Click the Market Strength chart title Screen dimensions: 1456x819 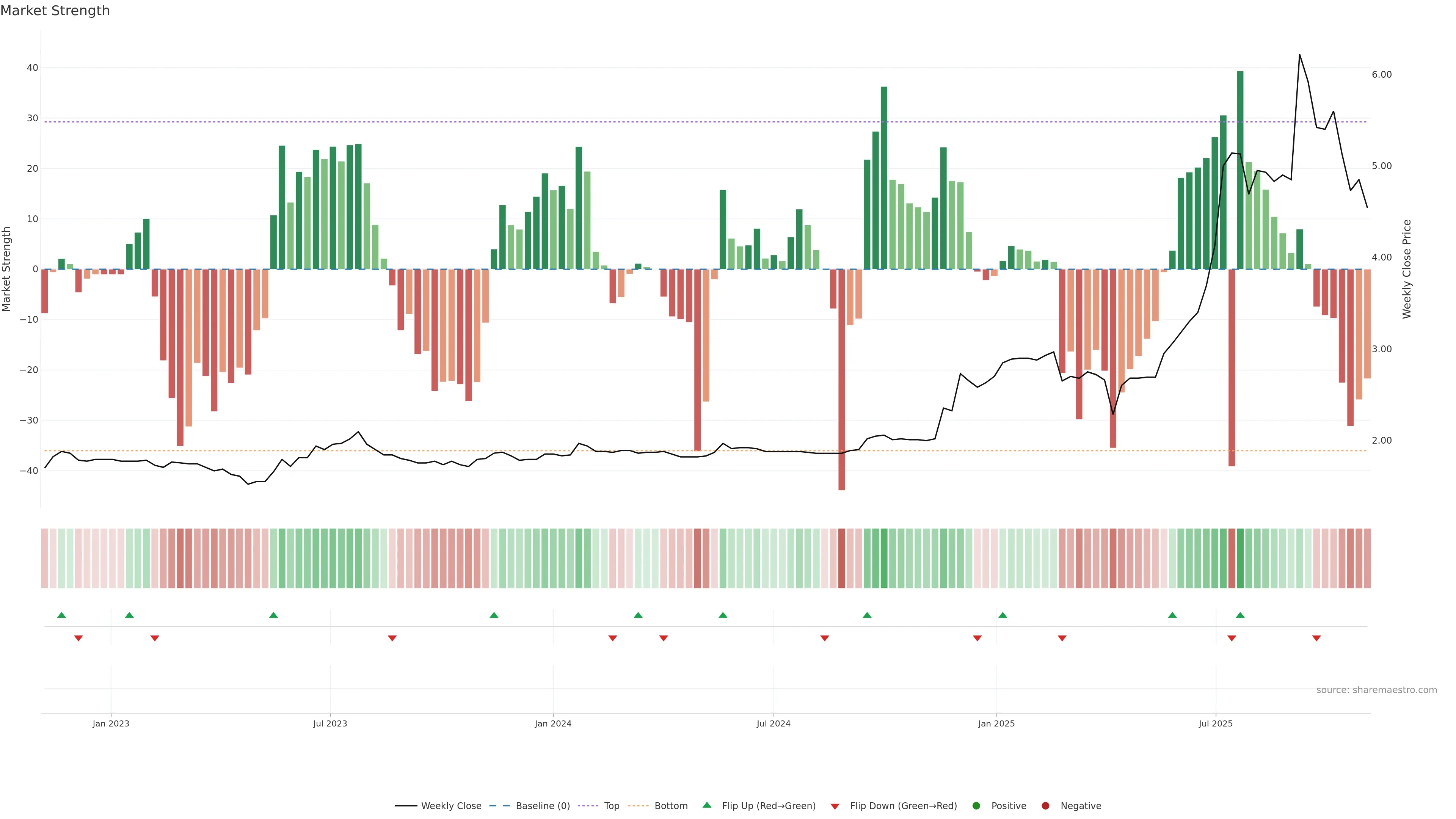coord(55,11)
